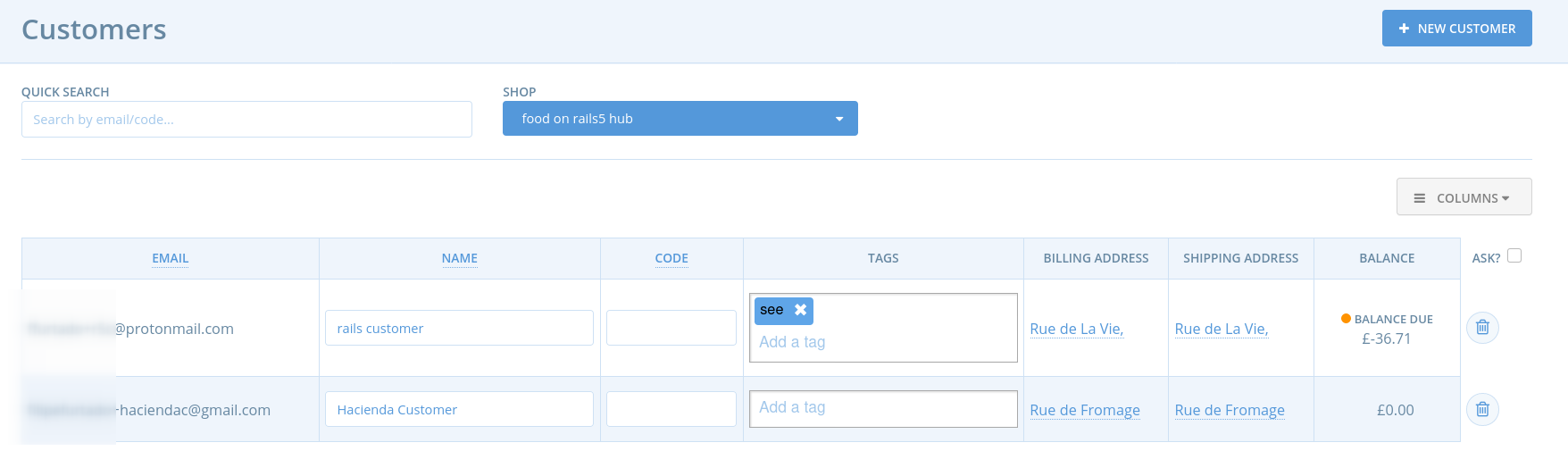Sort by Code column header
Image resolution: width=1568 pixels, height=476 pixels.
[x=671, y=258]
